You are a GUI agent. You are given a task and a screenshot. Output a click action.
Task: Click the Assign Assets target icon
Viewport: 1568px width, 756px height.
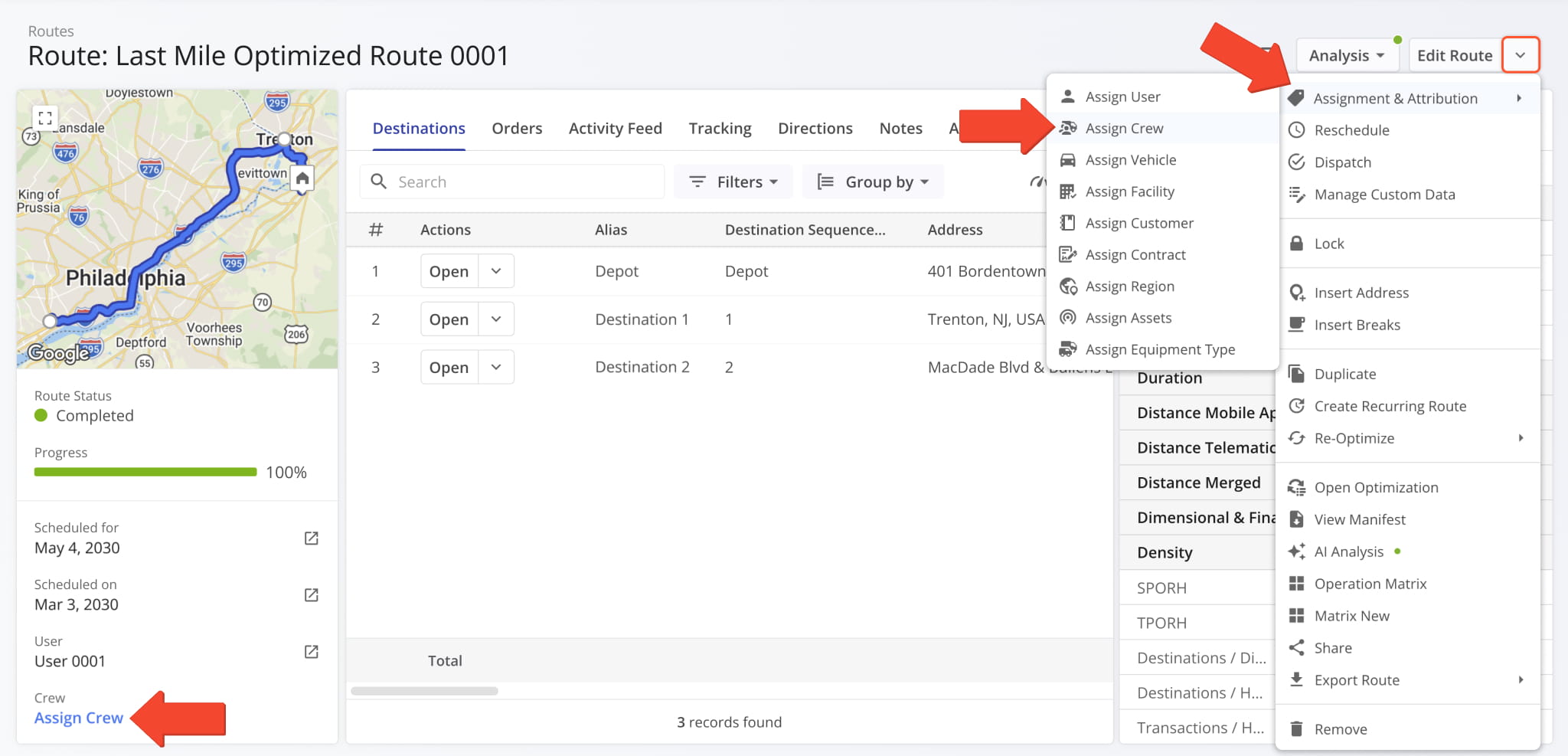click(x=1067, y=318)
